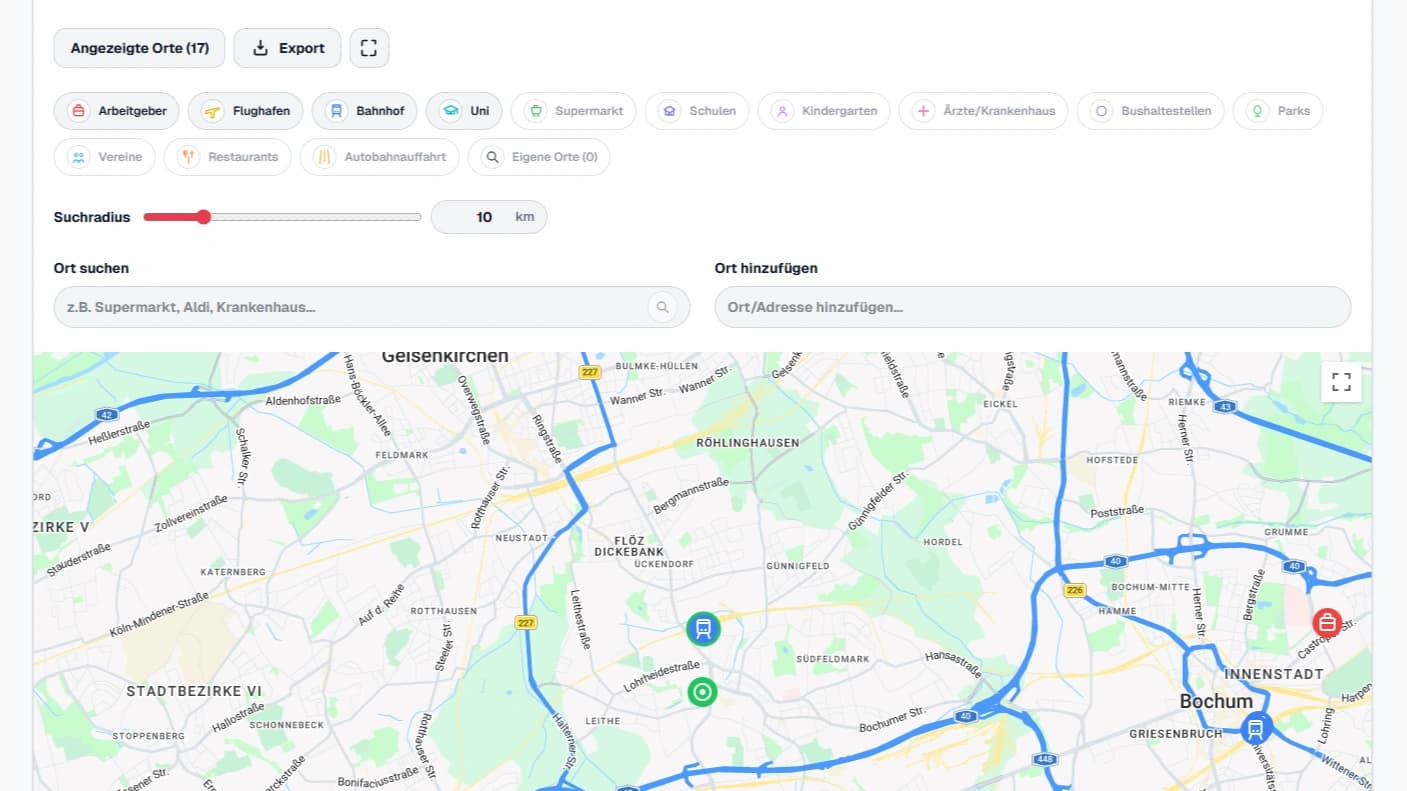Screen dimensions: 1407x791
Task: Enable the Restaurants filter chip
Action: (228, 157)
